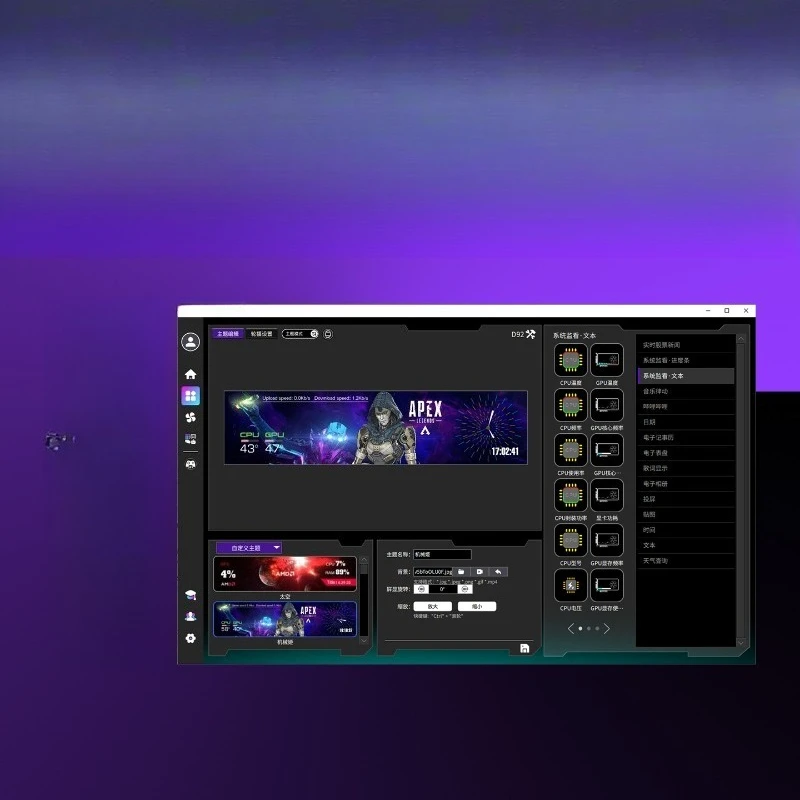Select 天气查询 in category list
The width and height of the screenshot is (800, 800).
pyautogui.click(x=686, y=561)
